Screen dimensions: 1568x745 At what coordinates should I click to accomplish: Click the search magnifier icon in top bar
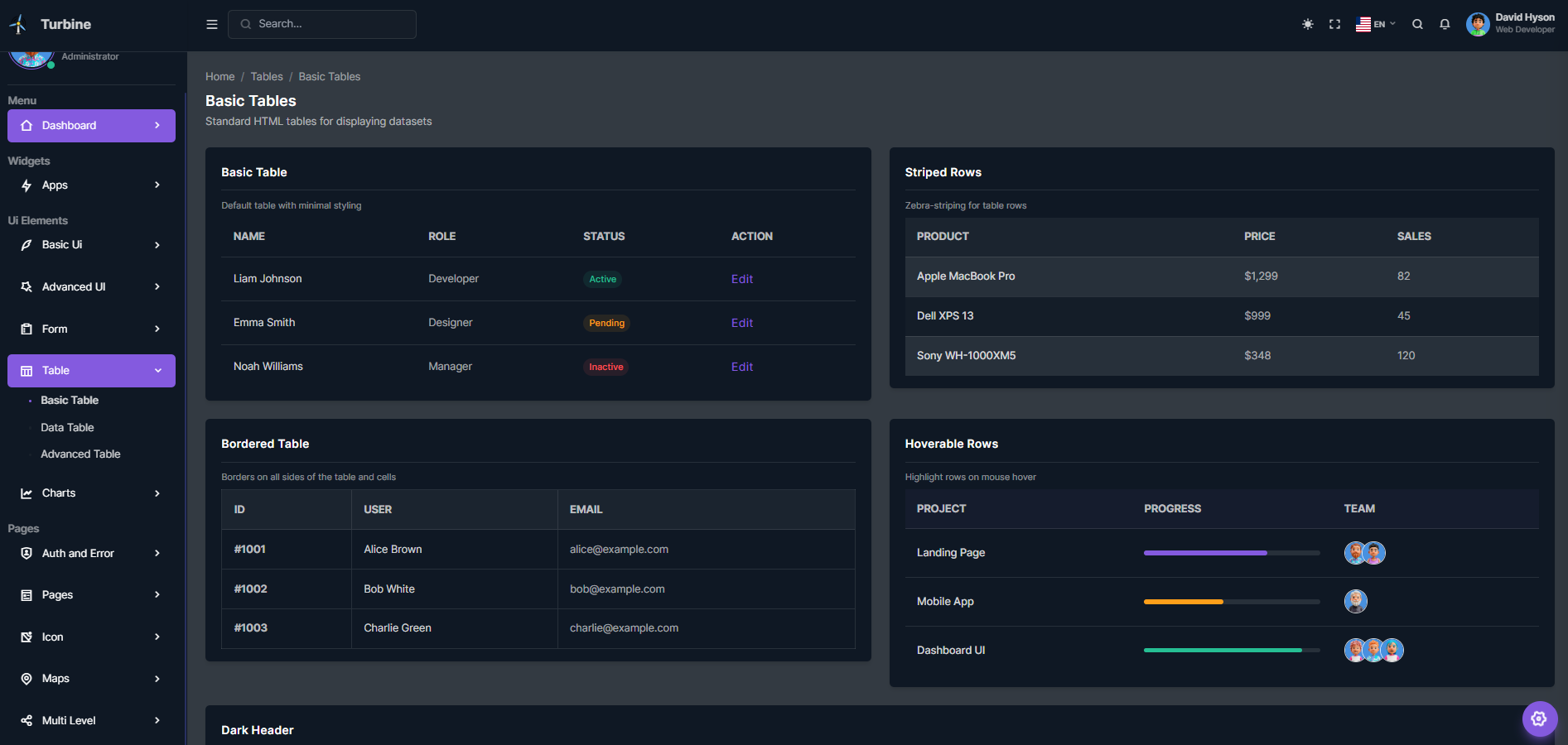click(x=1417, y=24)
